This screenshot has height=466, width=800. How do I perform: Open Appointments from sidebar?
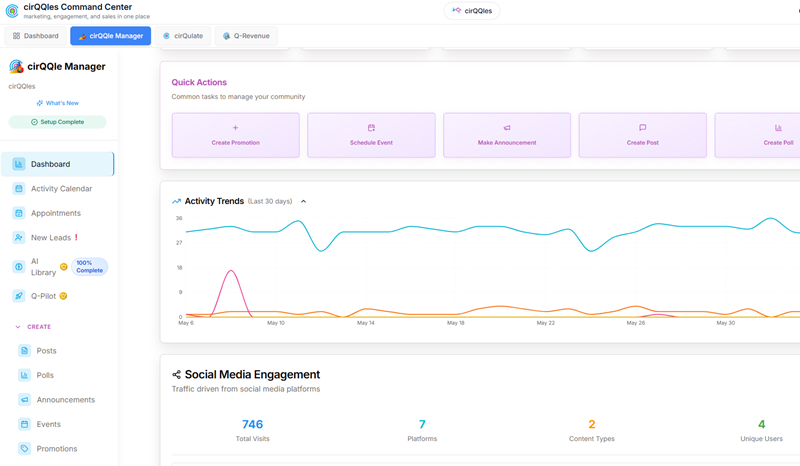[x=58, y=213]
